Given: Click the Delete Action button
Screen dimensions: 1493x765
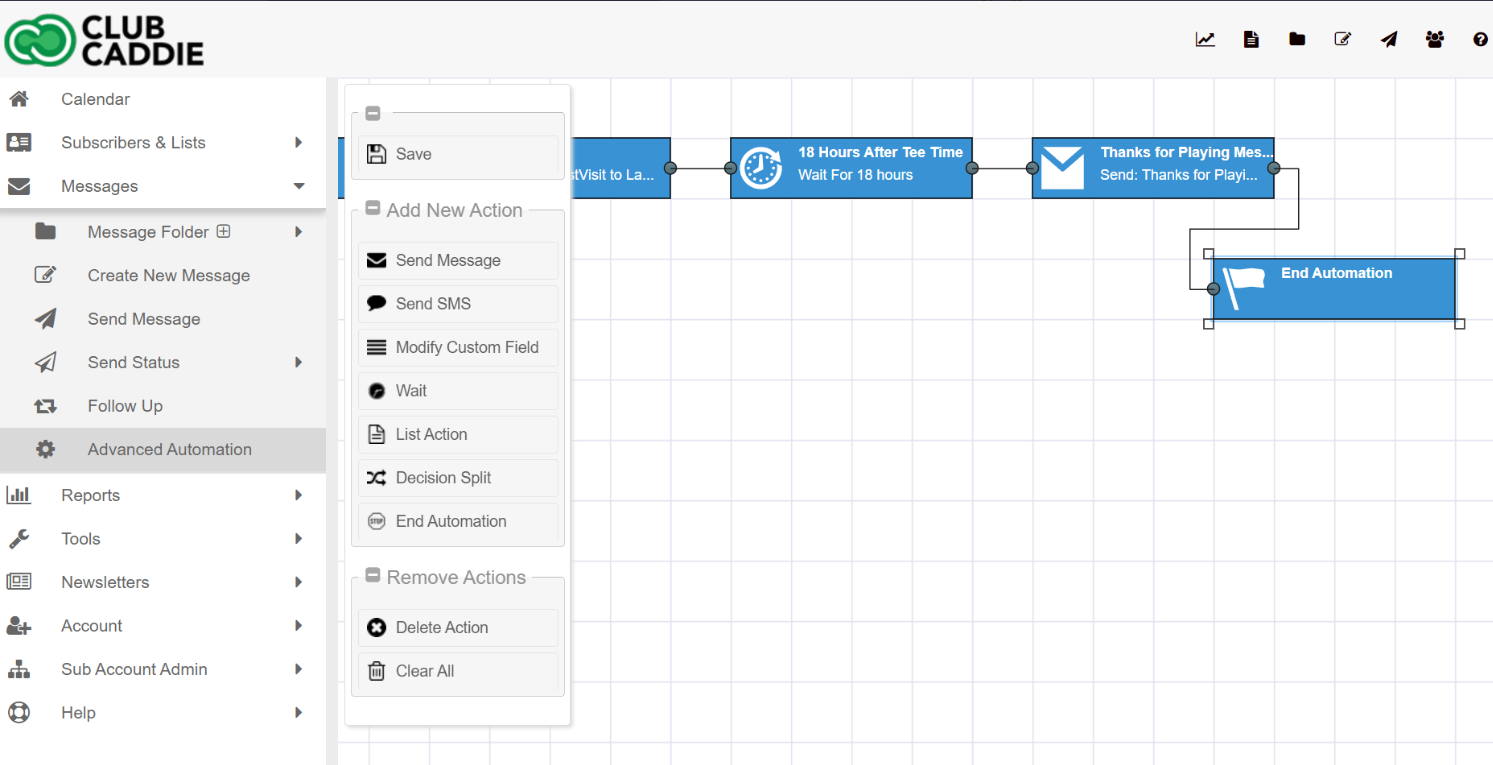Looking at the screenshot, I should click(458, 627).
